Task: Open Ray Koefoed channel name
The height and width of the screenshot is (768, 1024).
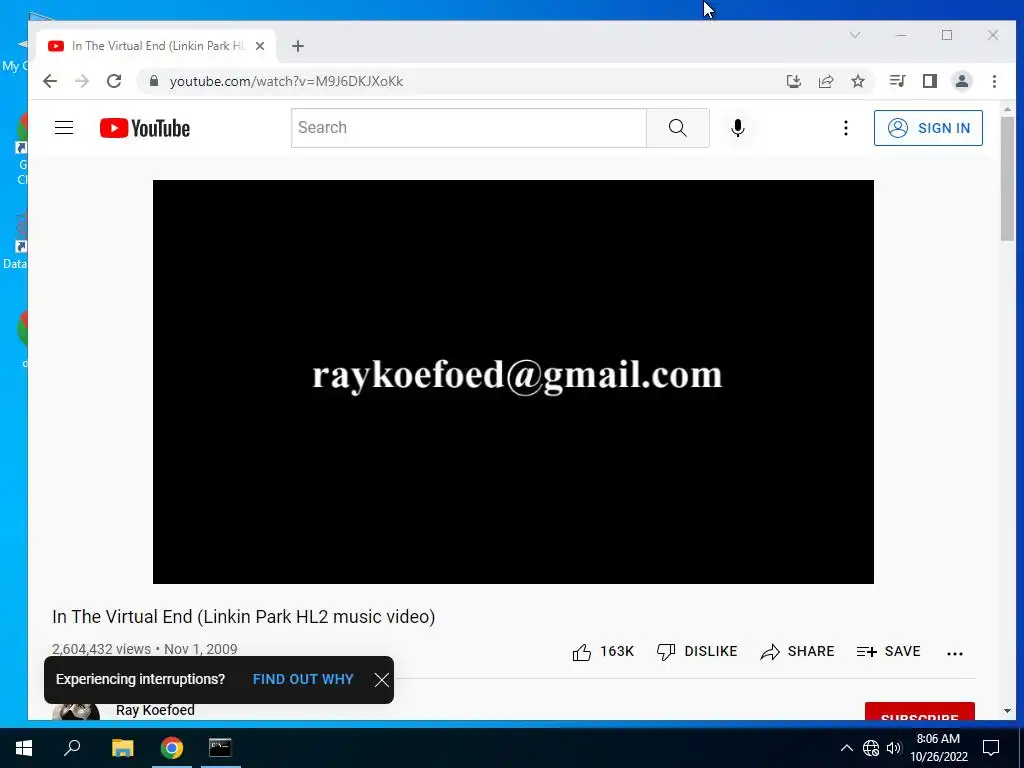Action: pyautogui.click(x=155, y=710)
